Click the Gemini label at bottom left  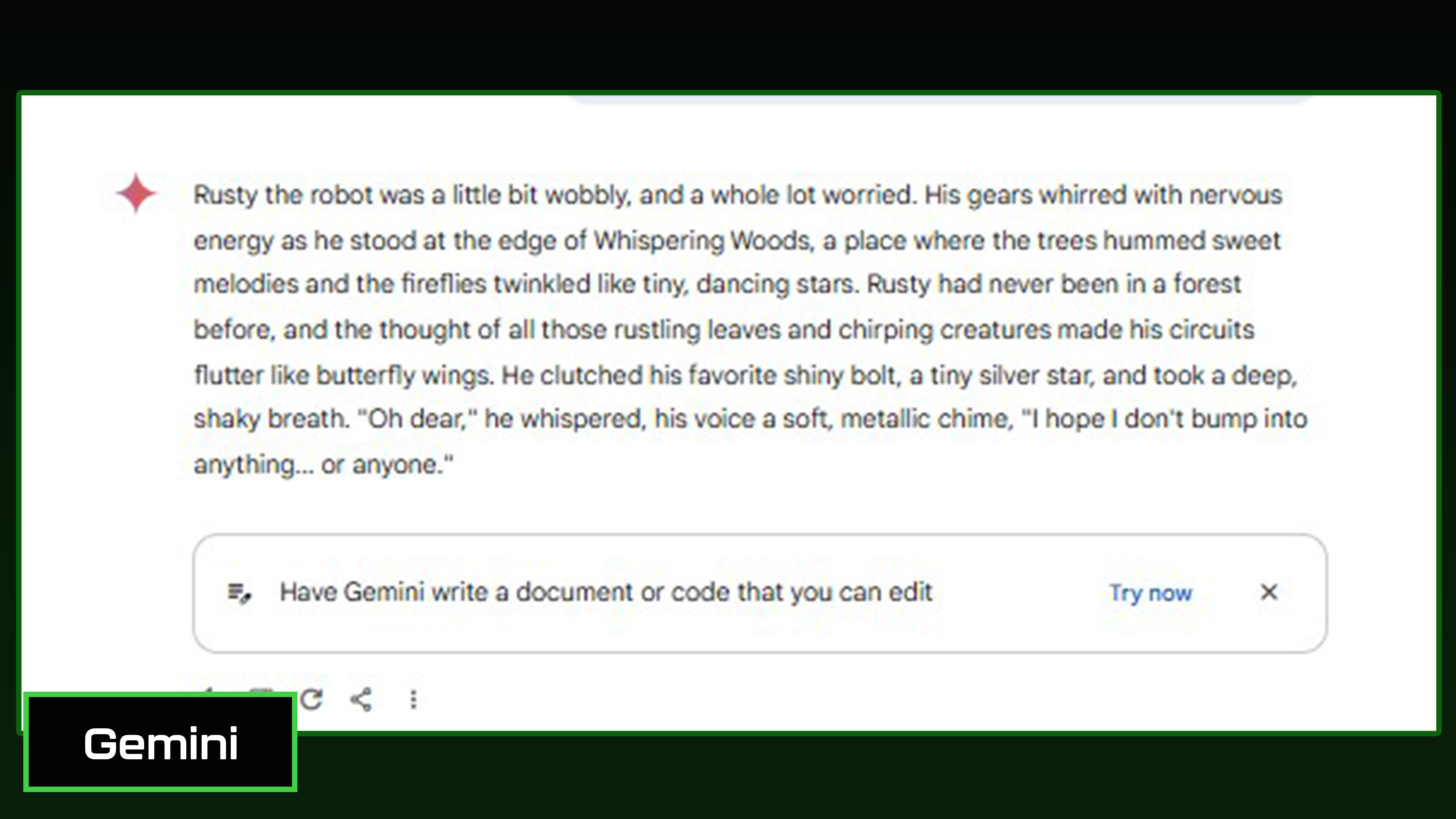161,743
